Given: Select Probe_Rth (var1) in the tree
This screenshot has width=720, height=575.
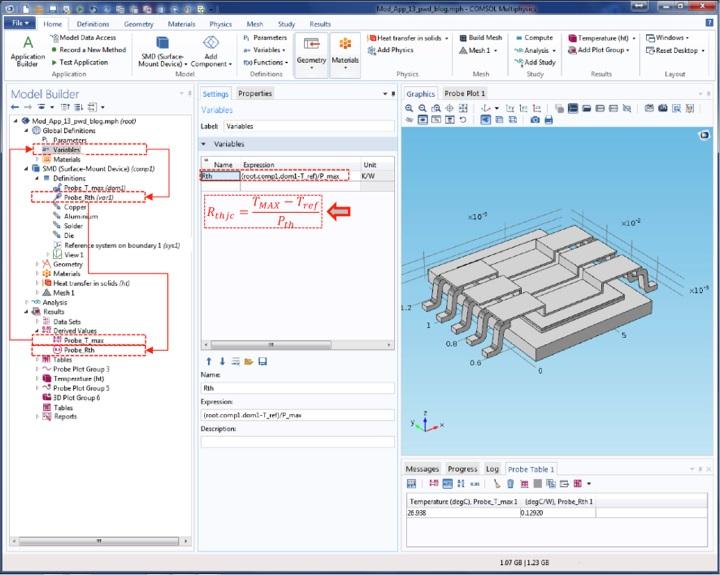Looking at the screenshot, I should pos(89,197).
